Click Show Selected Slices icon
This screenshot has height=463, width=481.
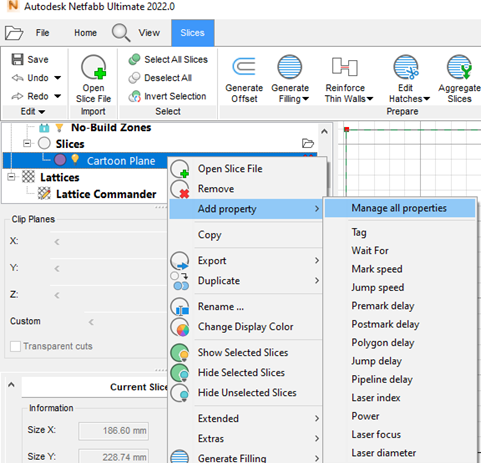(180, 353)
